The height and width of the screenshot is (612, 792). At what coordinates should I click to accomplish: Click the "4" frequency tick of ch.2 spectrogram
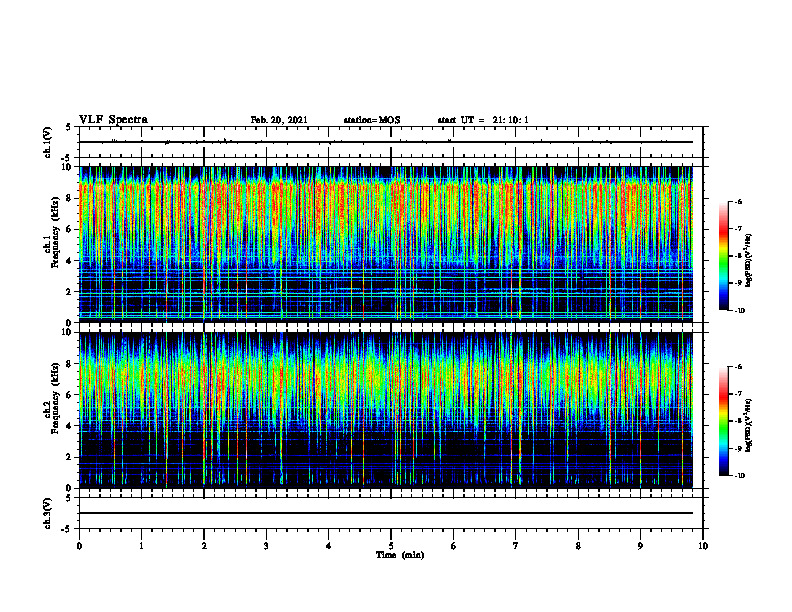(69, 426)
